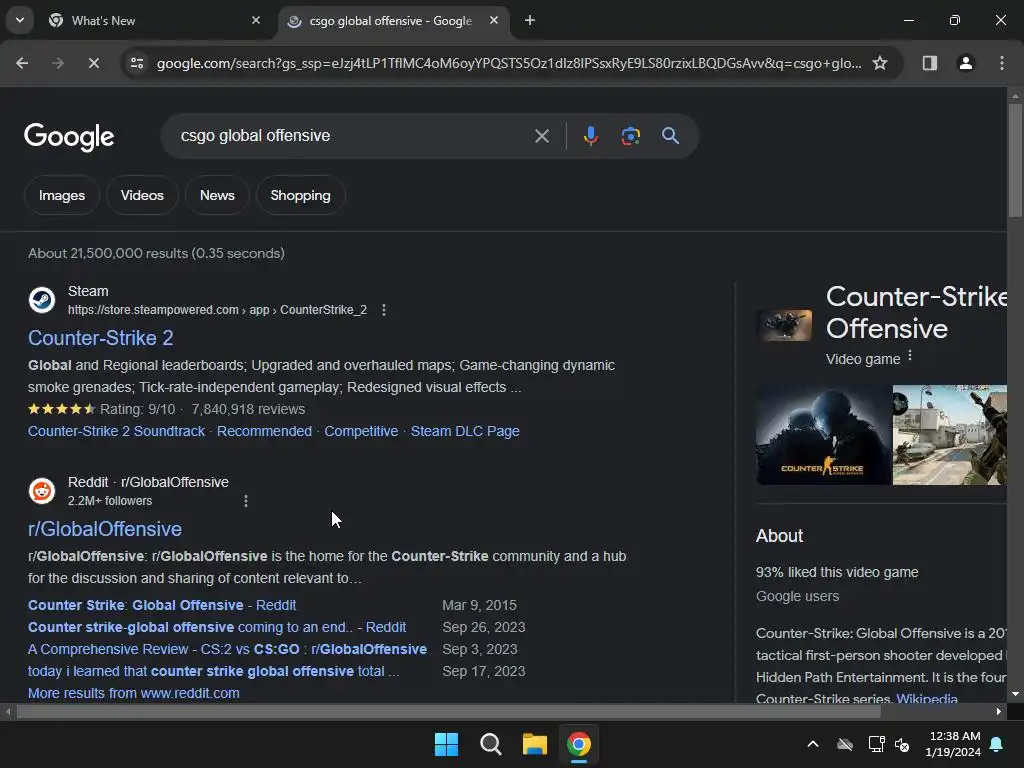Viewport: 1024px width, 768px height.
Task: Open Counter-Strike 2 Soundtrack sitelink
Action: (x=116, y=431)
